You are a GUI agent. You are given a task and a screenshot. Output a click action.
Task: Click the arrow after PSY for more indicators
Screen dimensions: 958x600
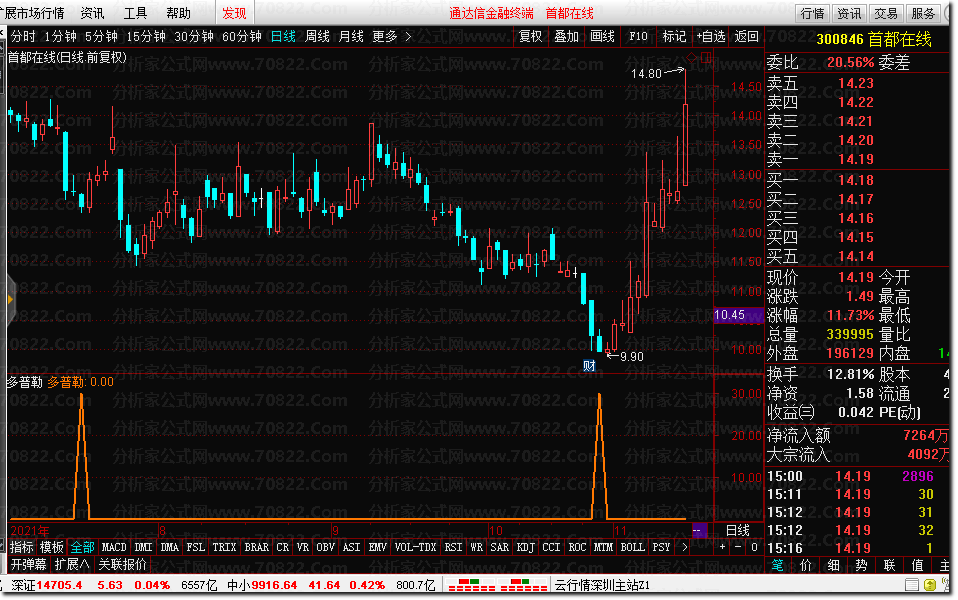pos(684,547)
